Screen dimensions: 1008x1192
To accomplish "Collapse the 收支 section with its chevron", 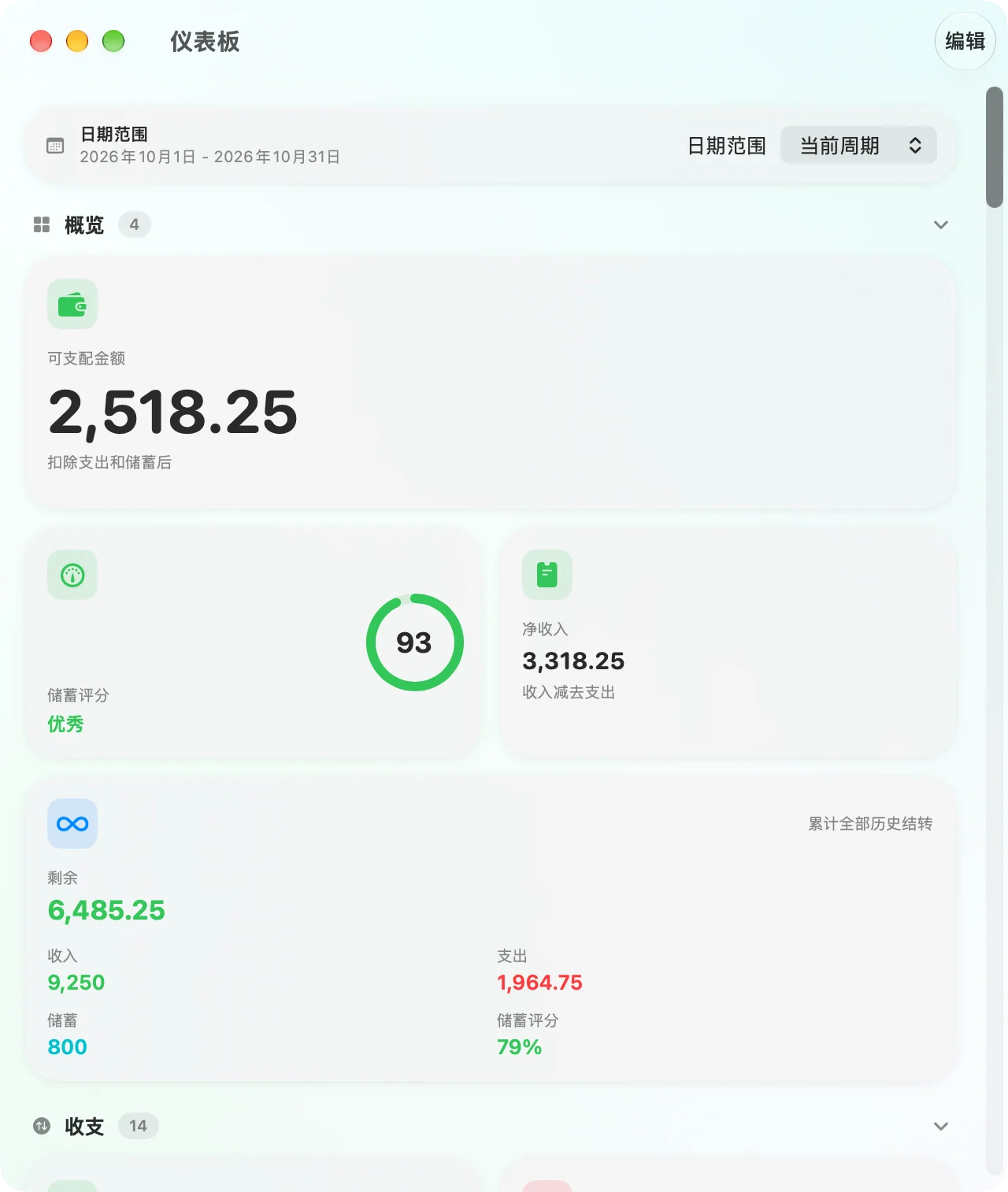I will (940, 1126).
